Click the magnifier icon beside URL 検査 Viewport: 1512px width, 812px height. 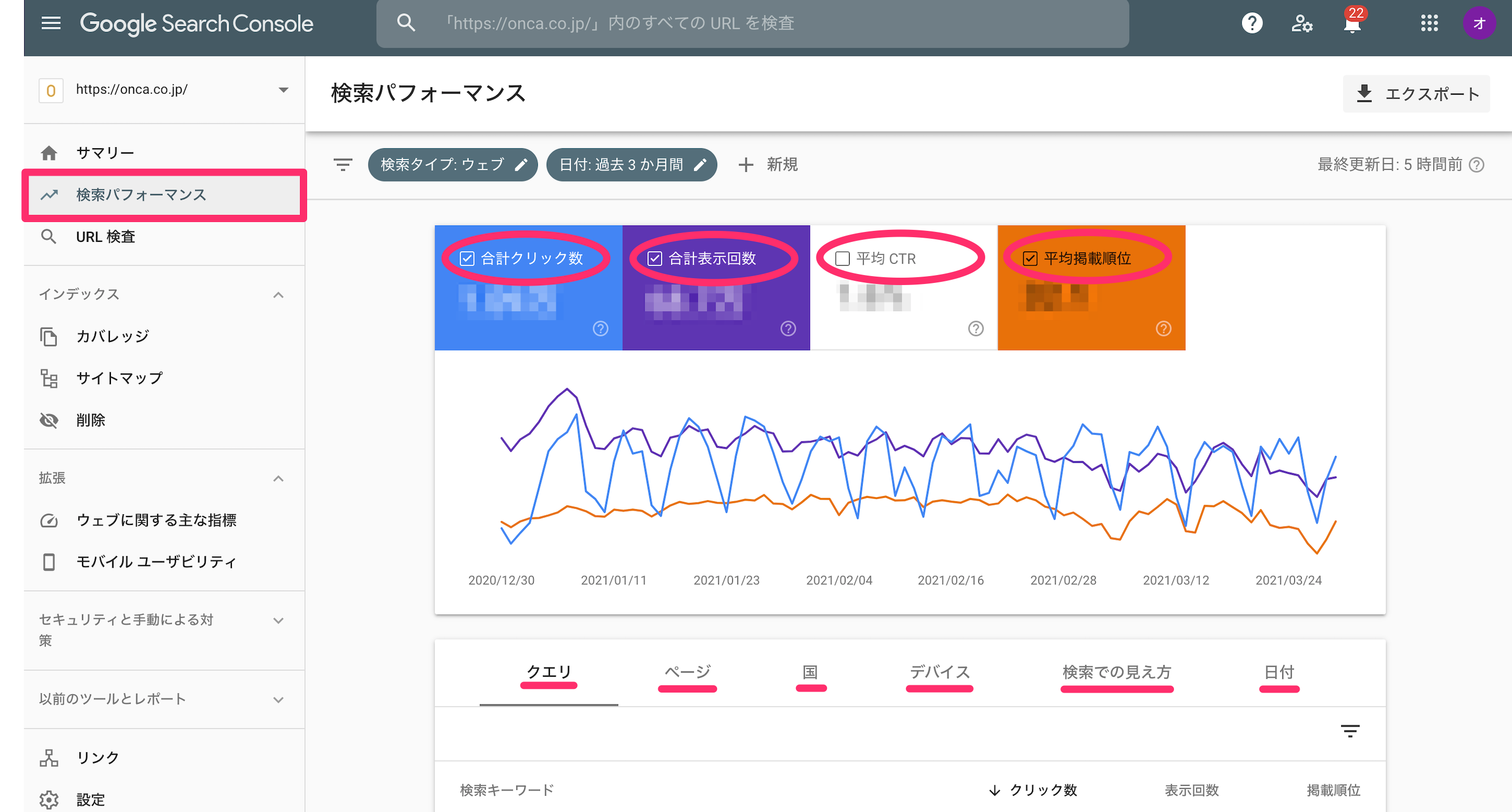click(x=49, y=237)
